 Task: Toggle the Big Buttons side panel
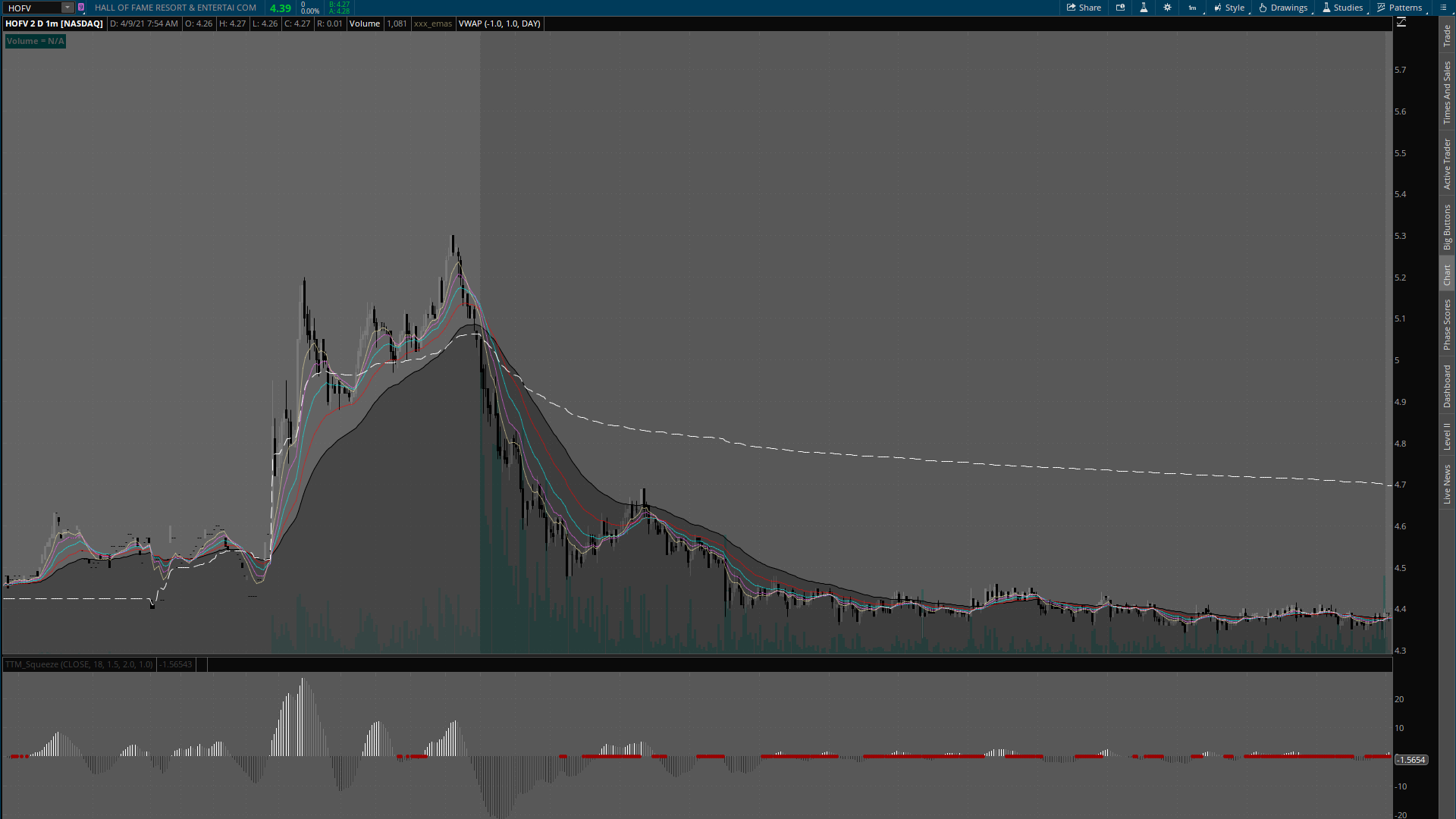point(1447,227)
